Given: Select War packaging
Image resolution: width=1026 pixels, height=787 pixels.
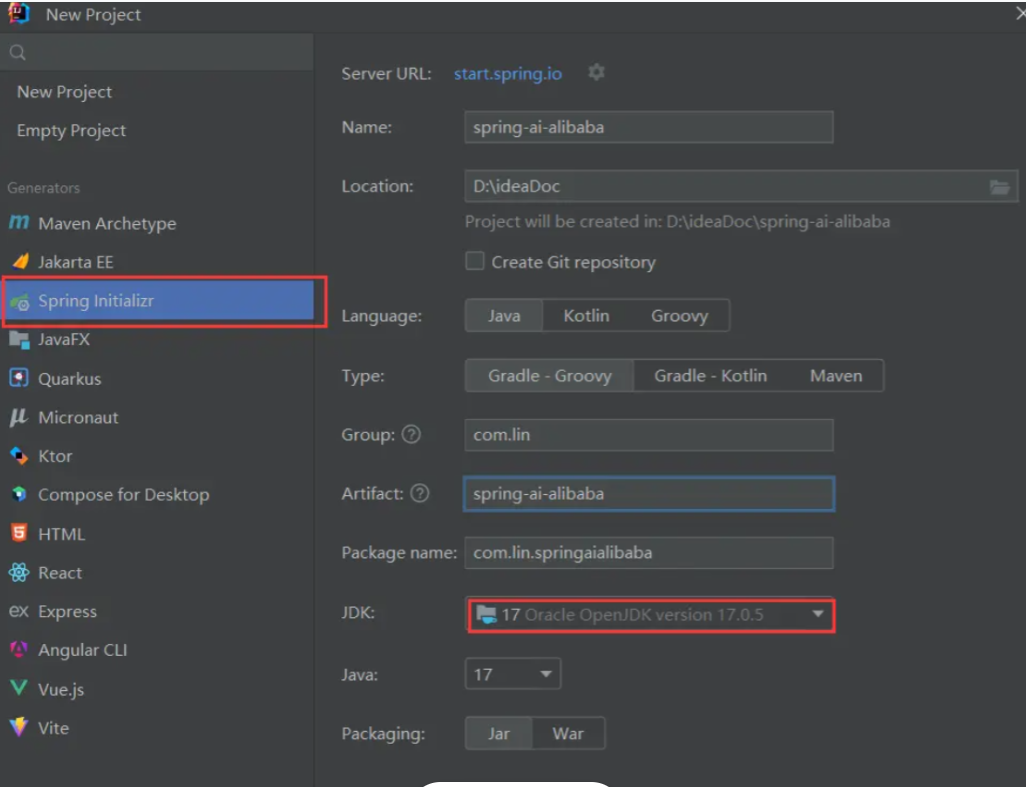Looking at the screenshot, I should (568, 733).
